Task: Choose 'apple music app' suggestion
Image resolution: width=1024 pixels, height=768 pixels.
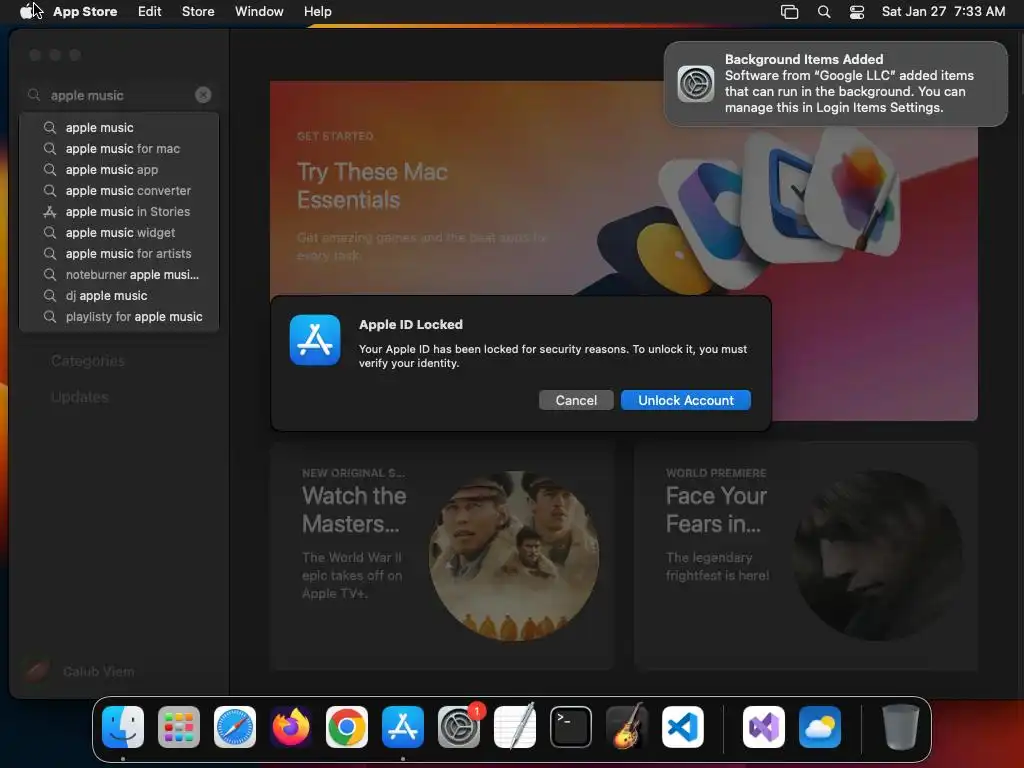Action: tap(120, 170)
